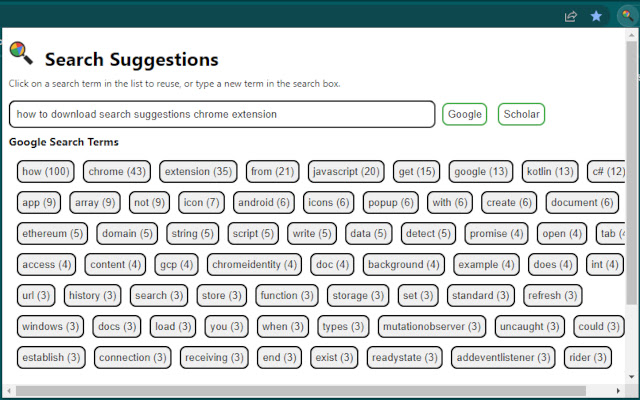The height and width of the screenshot is (400, 640).
Task: Choose the 'kotlin (13)' term
Action: point(550,171)
